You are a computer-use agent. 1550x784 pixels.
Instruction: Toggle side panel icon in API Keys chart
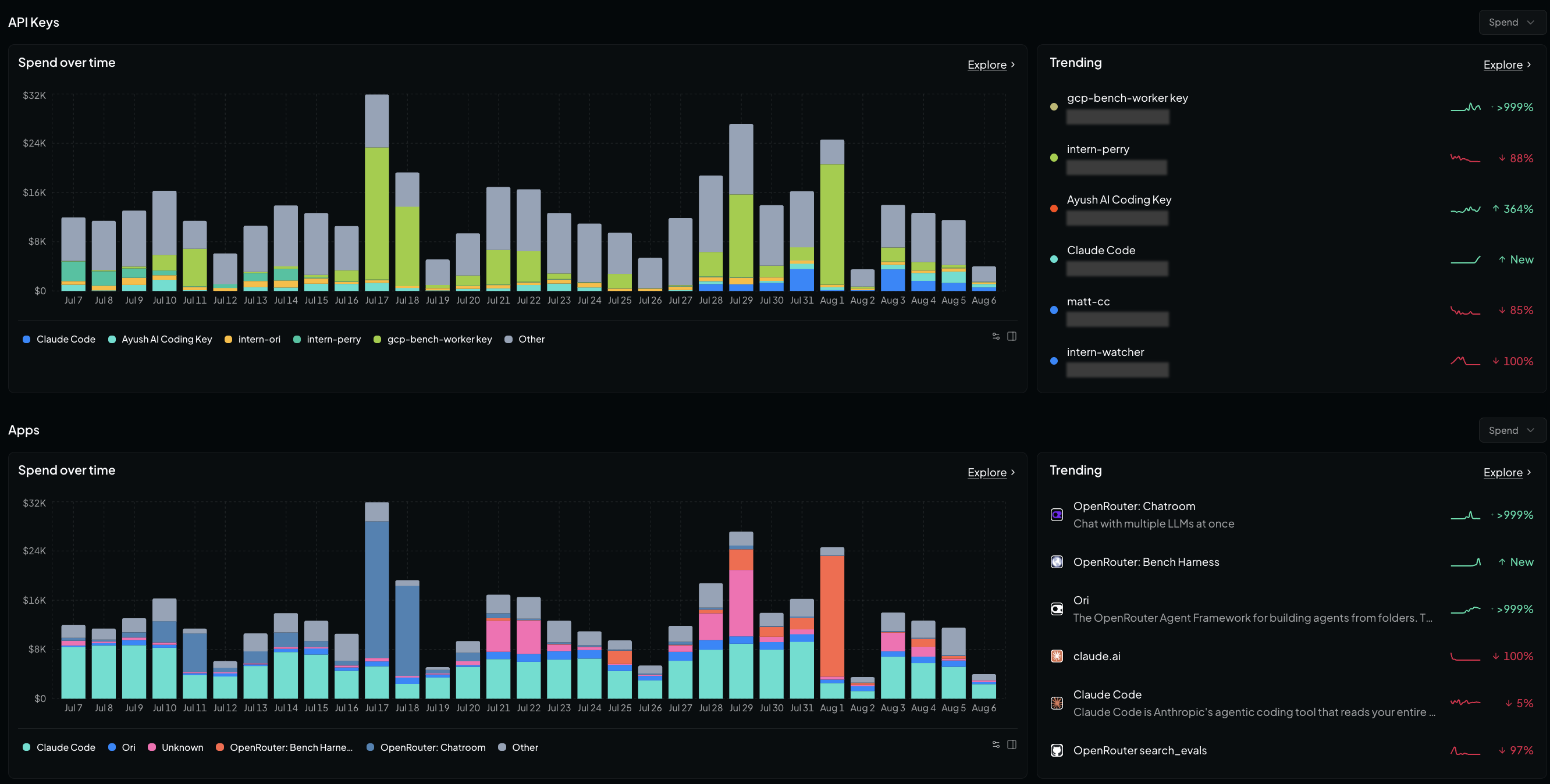tap(1012, 336)
